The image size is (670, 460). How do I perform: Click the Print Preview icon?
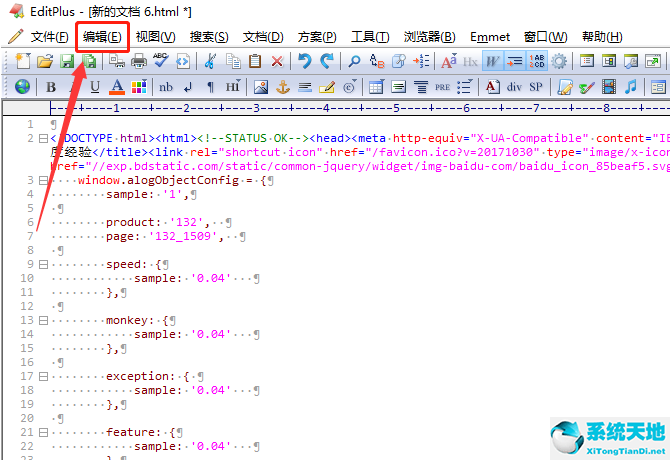[x=116, y=62]
